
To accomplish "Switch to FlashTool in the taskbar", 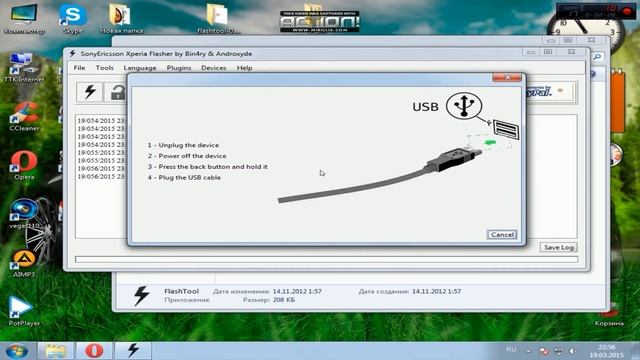I will (133, 351).
